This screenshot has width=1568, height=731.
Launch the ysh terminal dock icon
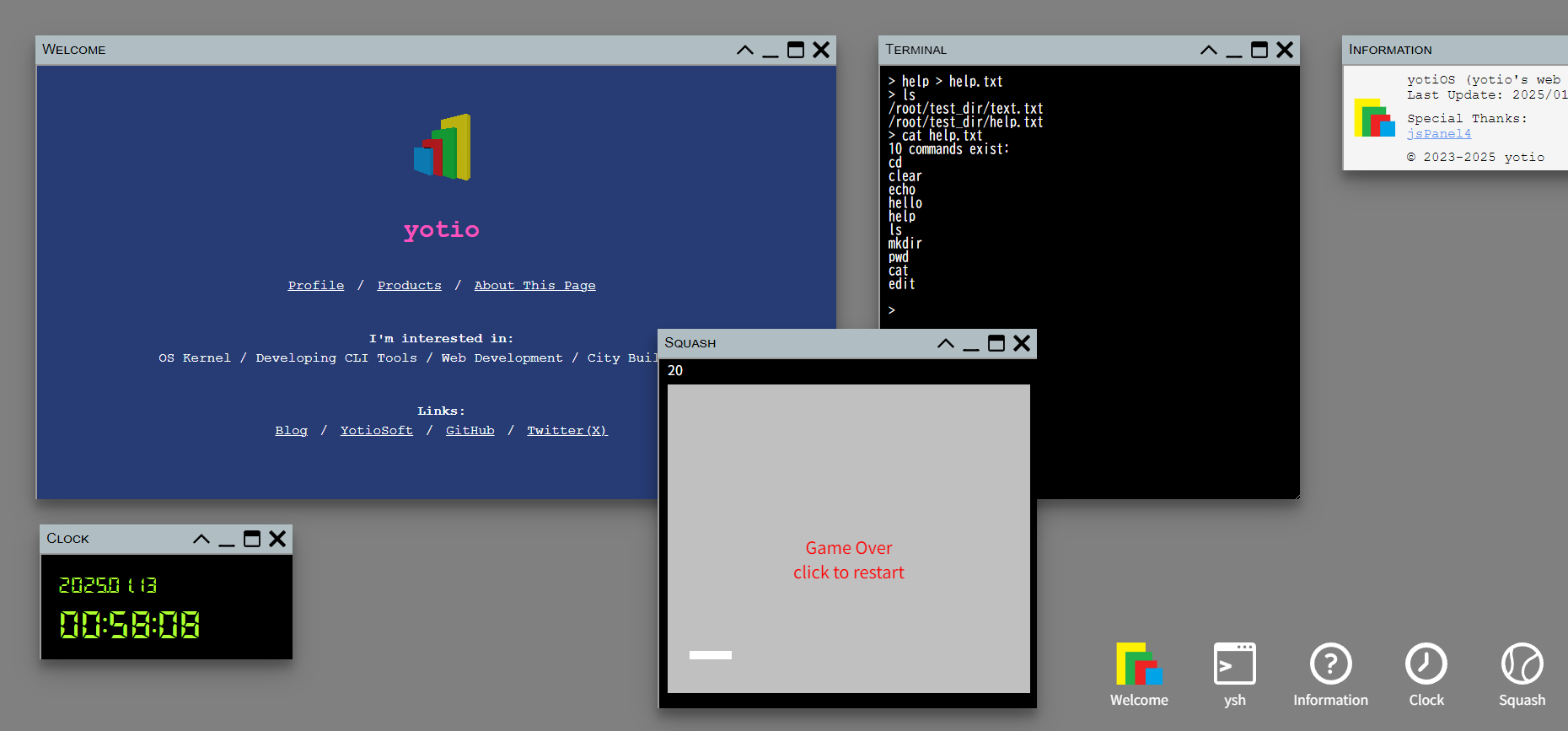coord(1234,675)
